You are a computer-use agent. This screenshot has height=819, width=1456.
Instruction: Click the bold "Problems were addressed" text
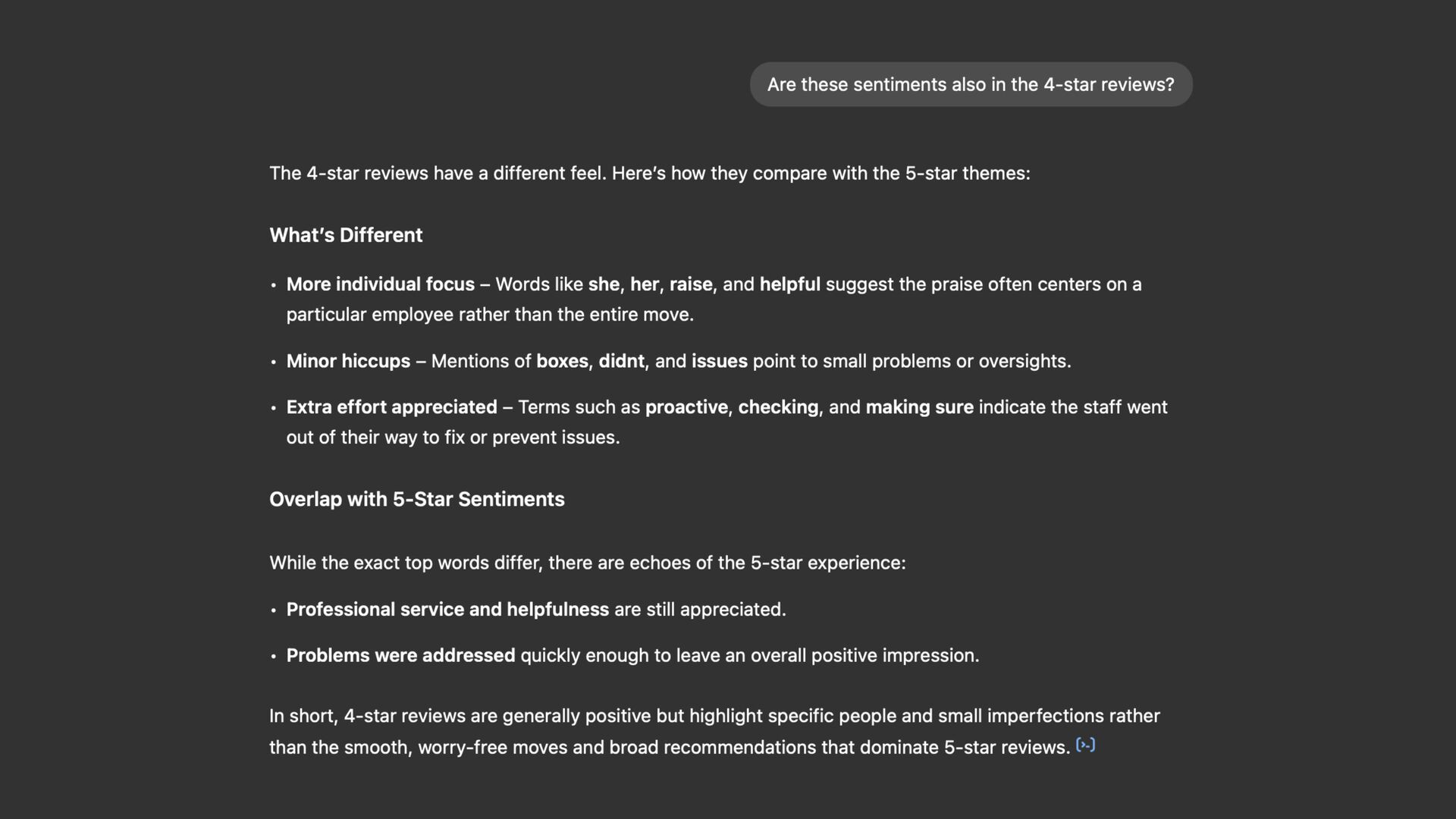(x=400, y=655)
